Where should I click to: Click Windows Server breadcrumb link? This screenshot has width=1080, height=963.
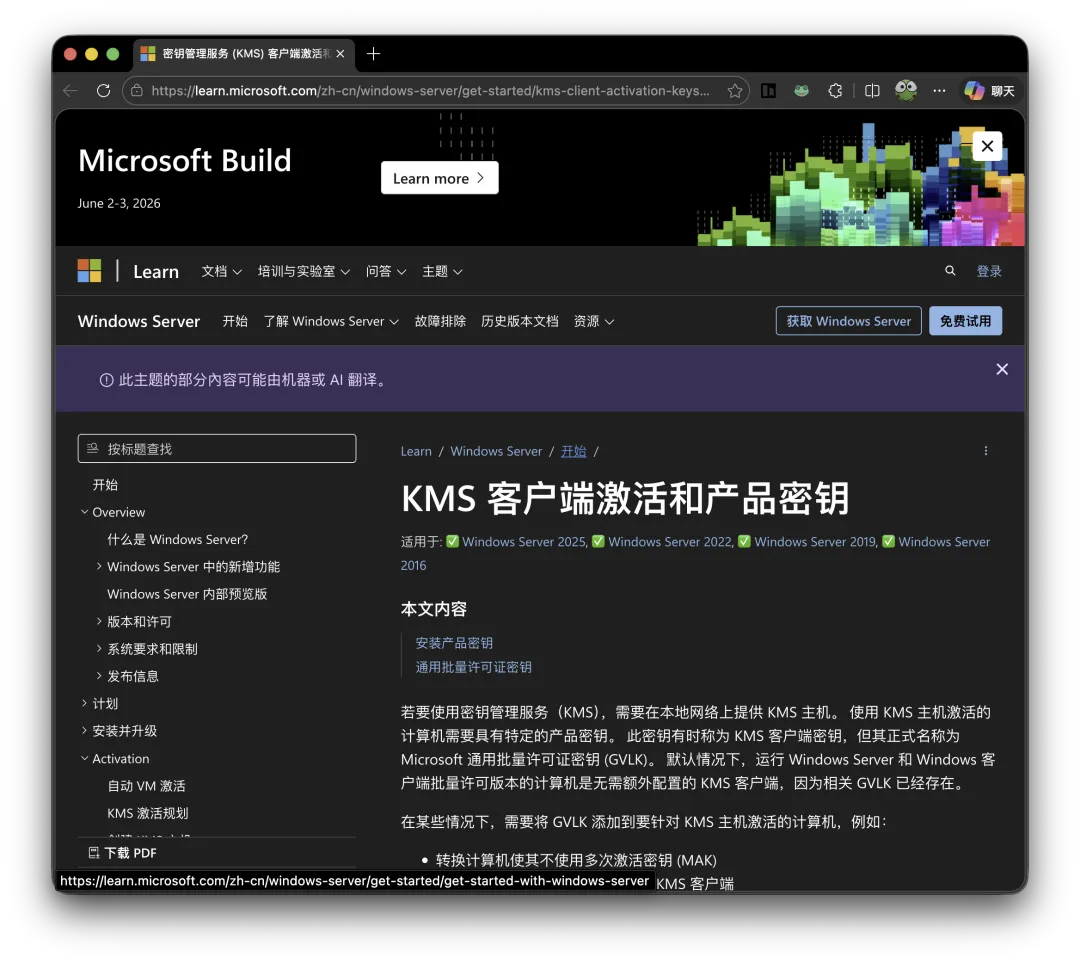pyautogui.click(x=496, y=451)
